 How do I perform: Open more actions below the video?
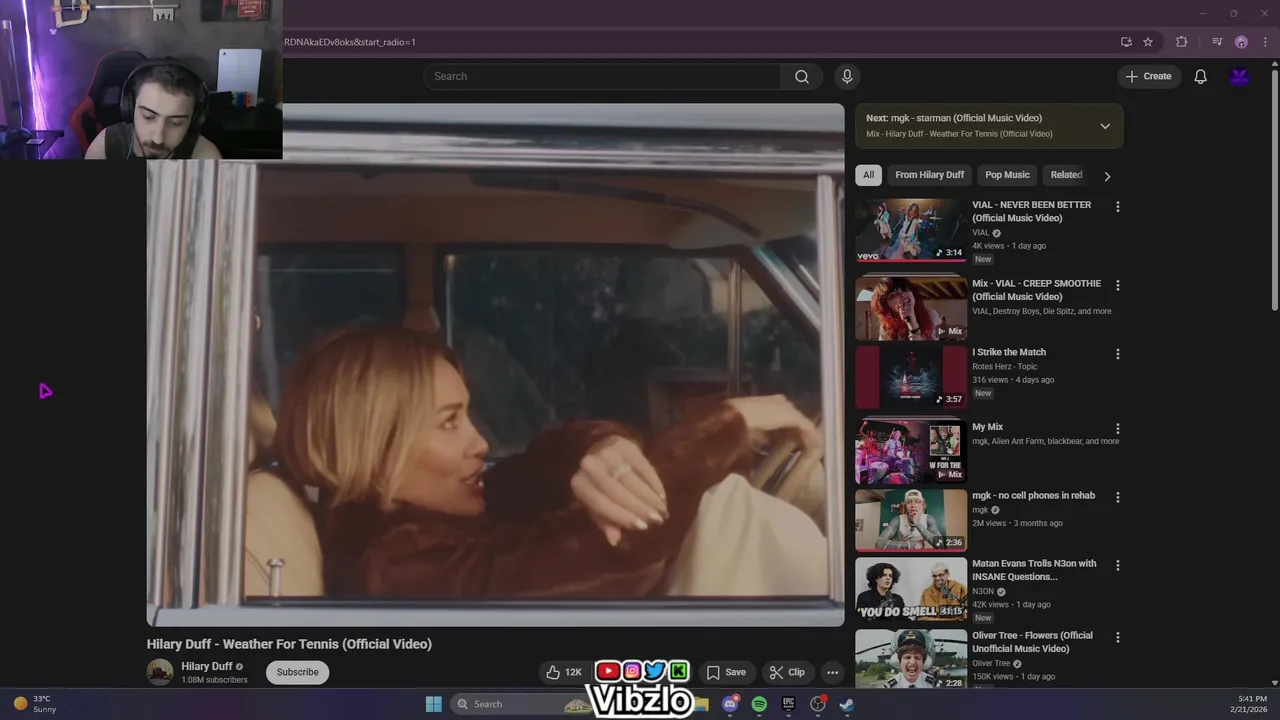832,672
